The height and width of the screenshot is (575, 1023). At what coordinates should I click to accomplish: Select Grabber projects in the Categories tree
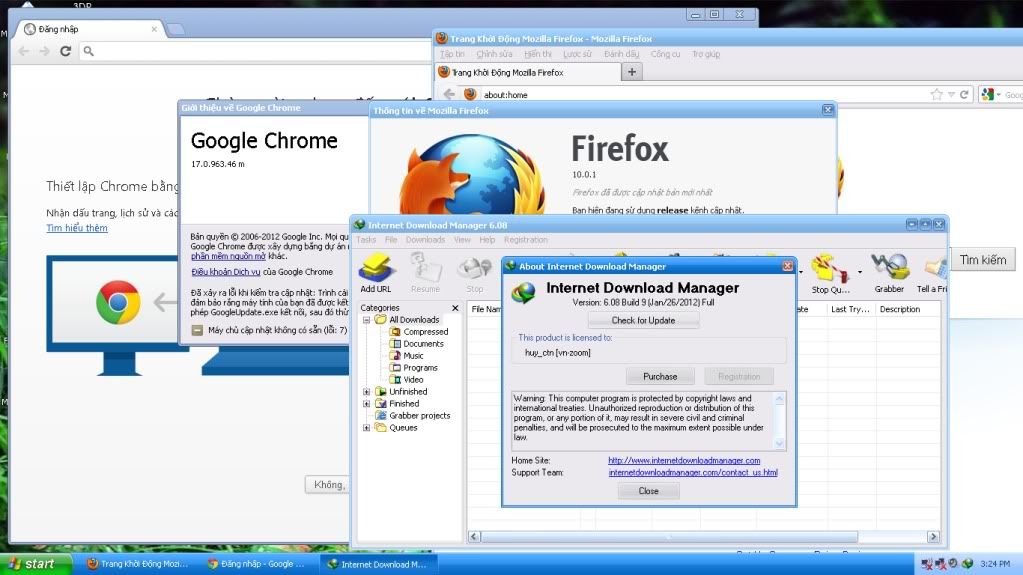tap(412, 415)
